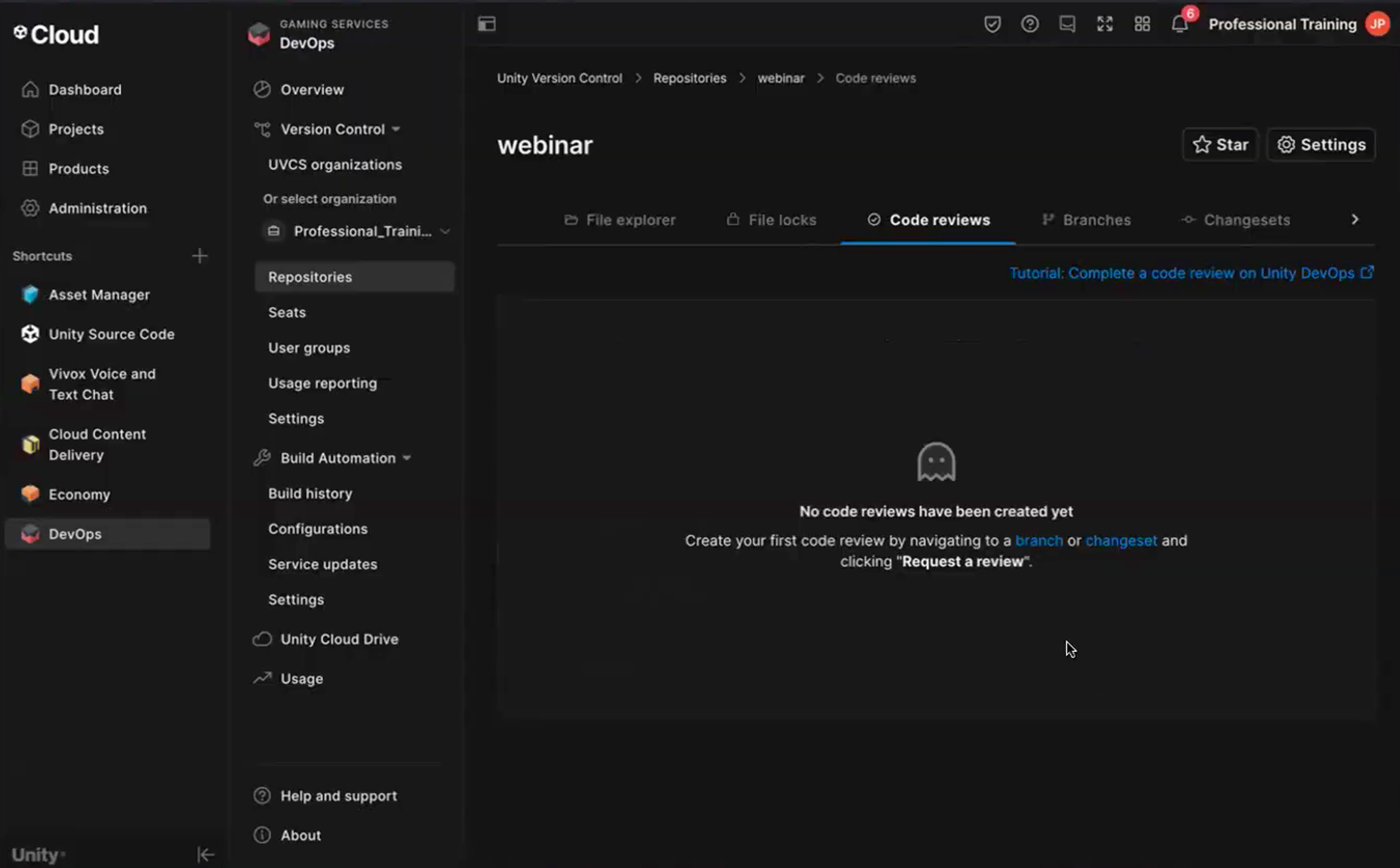Screen dimensions: 1400x868
Task: Star the webinar repository
Action: click(1220, 145)
